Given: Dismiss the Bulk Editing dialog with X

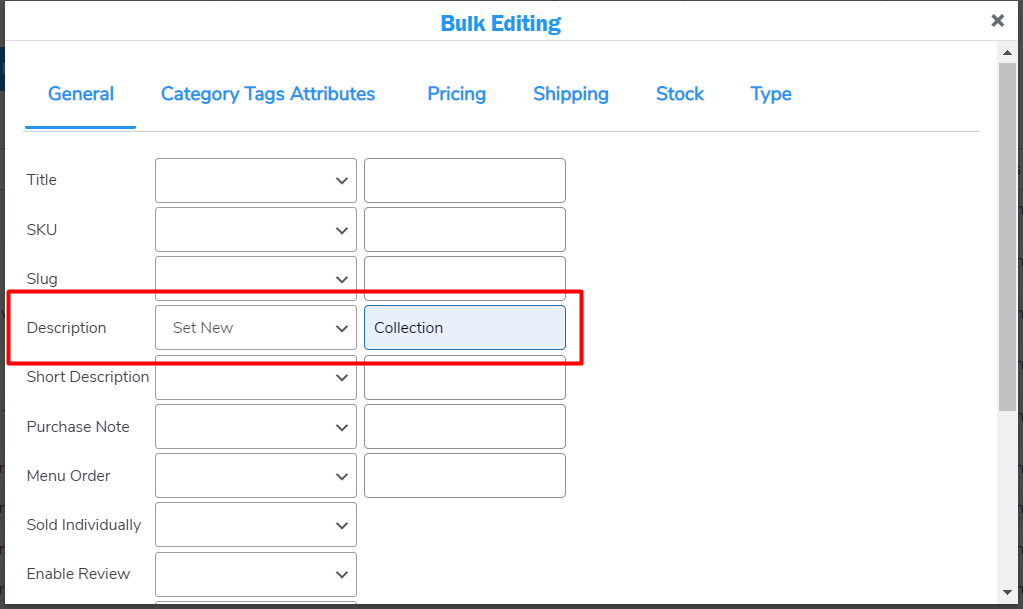Looking at the screenshot, I should 997,19.
